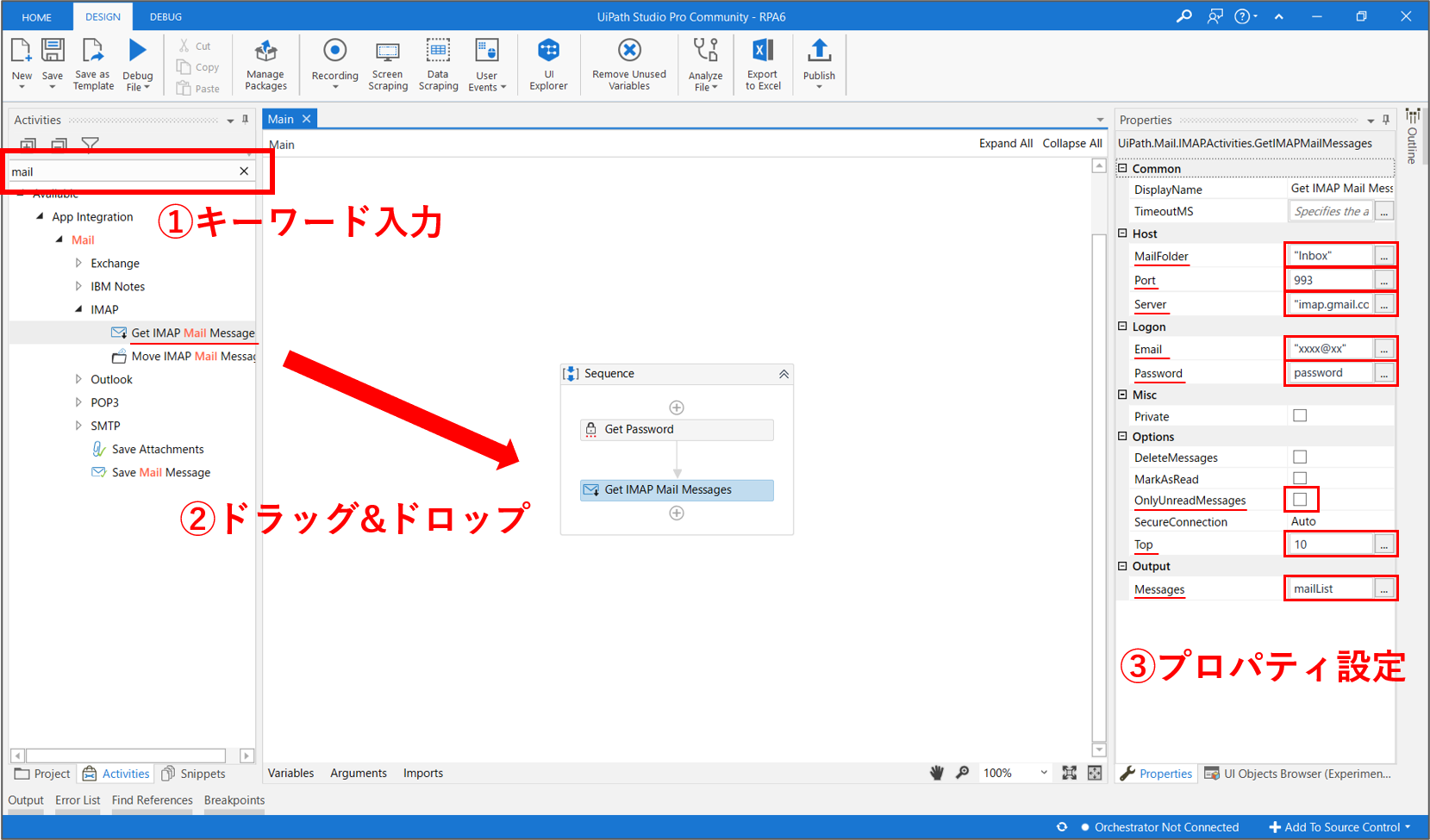This screenshot has height=840, width=1430.
Task: Click the vertical scrollbar in designer canvas
Action: [x=1098, y=482]
